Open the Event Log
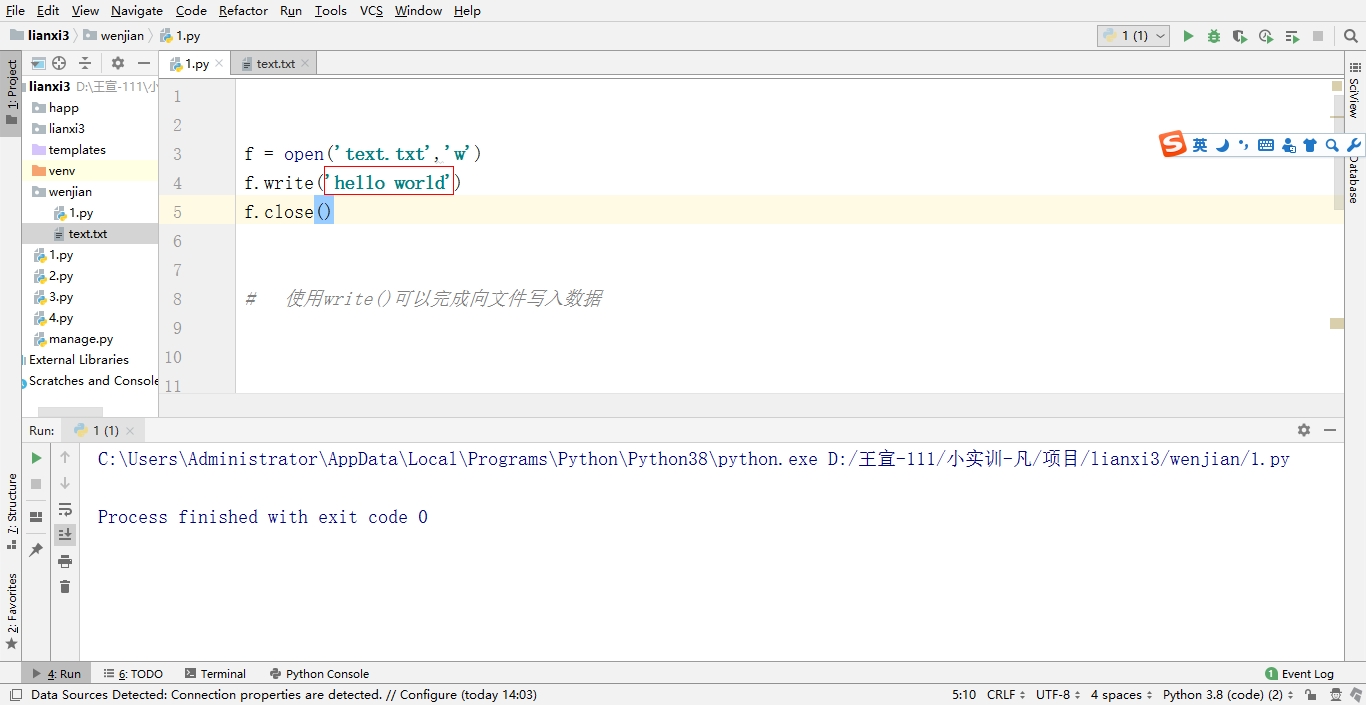Image resolution: width=1366 pixels, height=705 pixels. 1299,674
